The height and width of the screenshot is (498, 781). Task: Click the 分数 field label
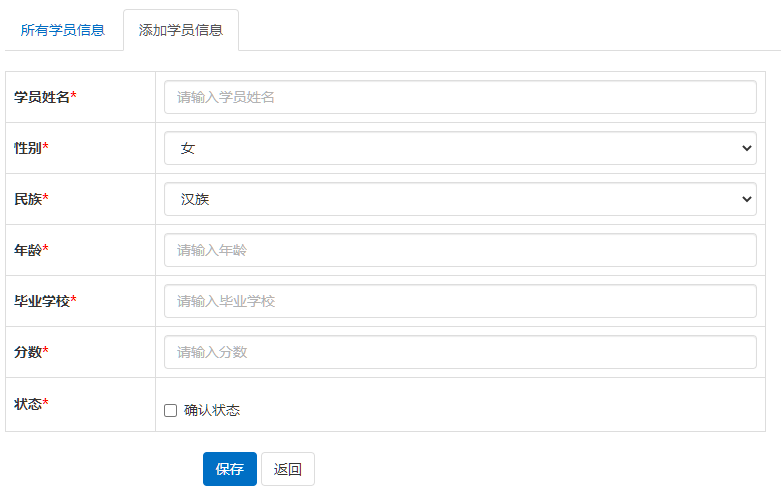coord(31,352)
